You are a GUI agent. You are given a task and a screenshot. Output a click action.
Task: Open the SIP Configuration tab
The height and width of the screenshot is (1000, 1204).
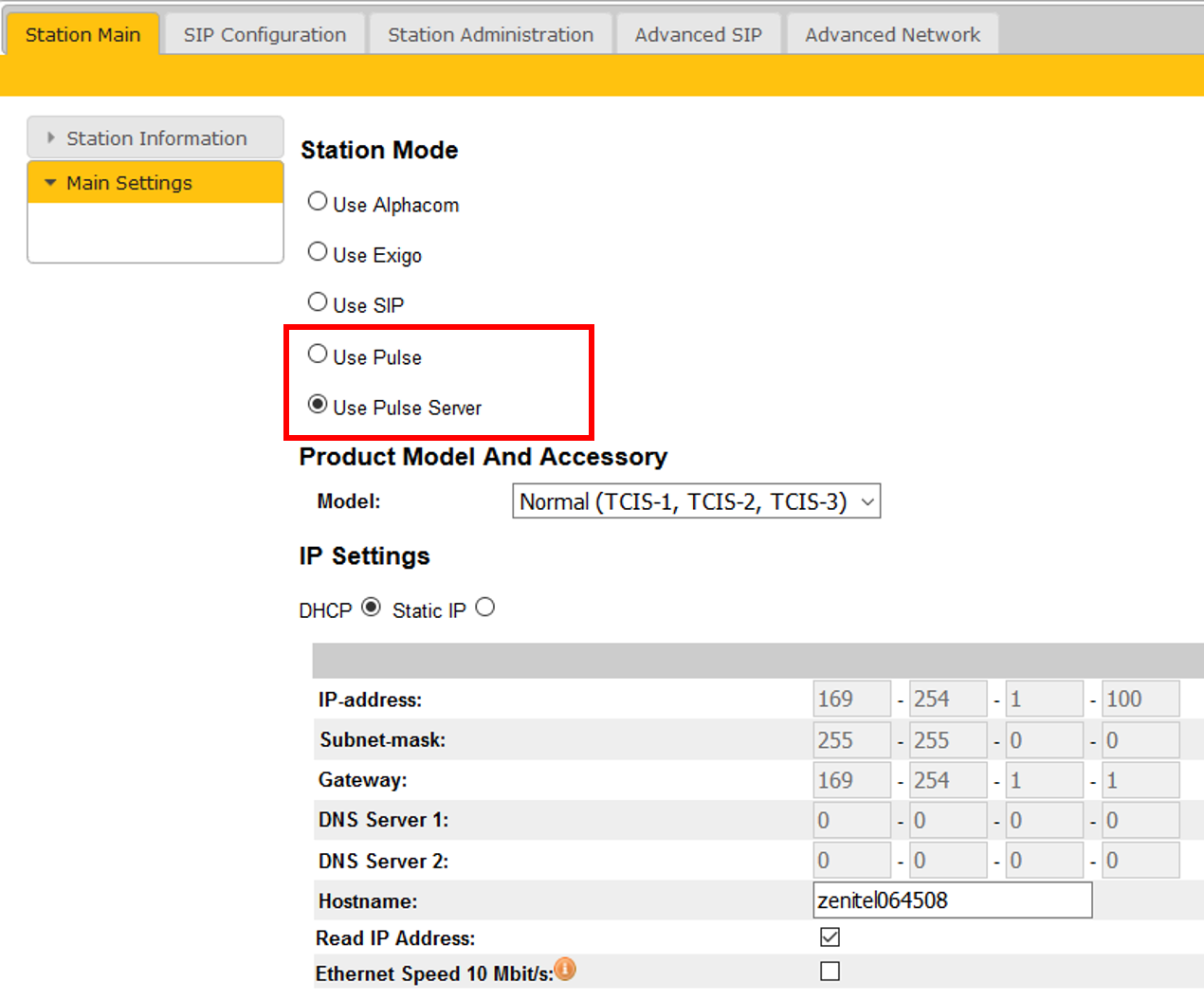tap(265, 35)
